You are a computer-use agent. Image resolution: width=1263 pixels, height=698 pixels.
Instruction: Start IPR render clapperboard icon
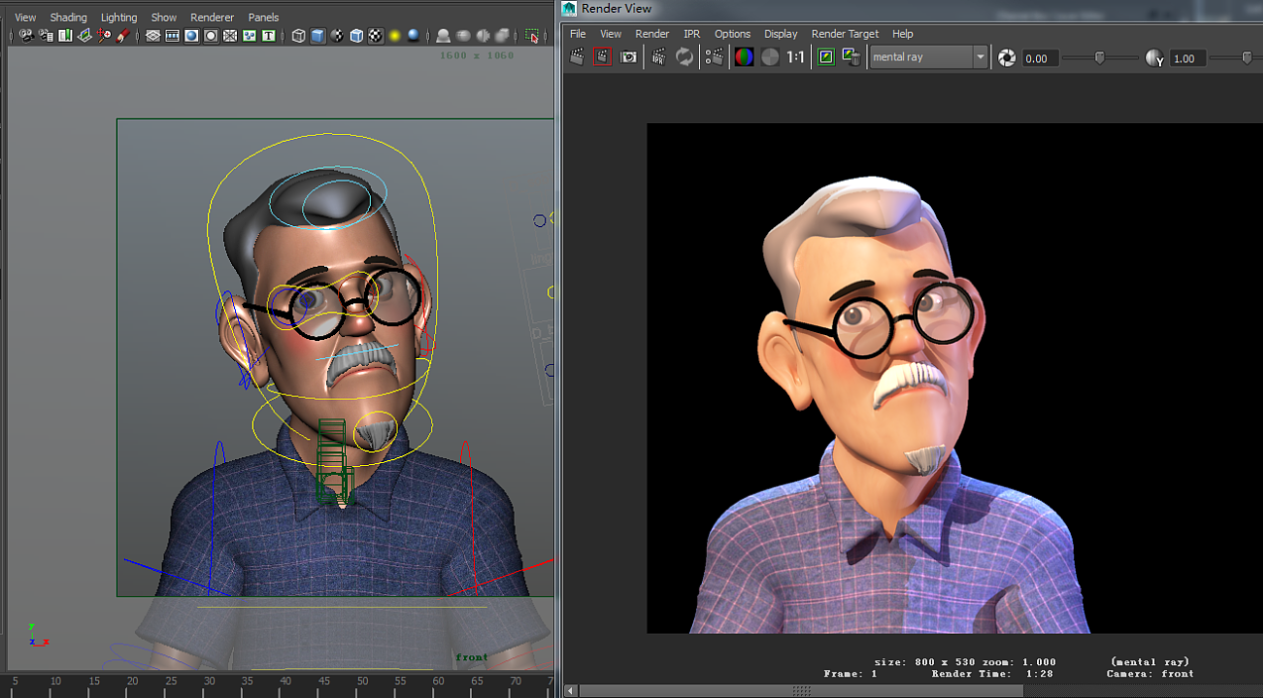click(x=659, y=57)
